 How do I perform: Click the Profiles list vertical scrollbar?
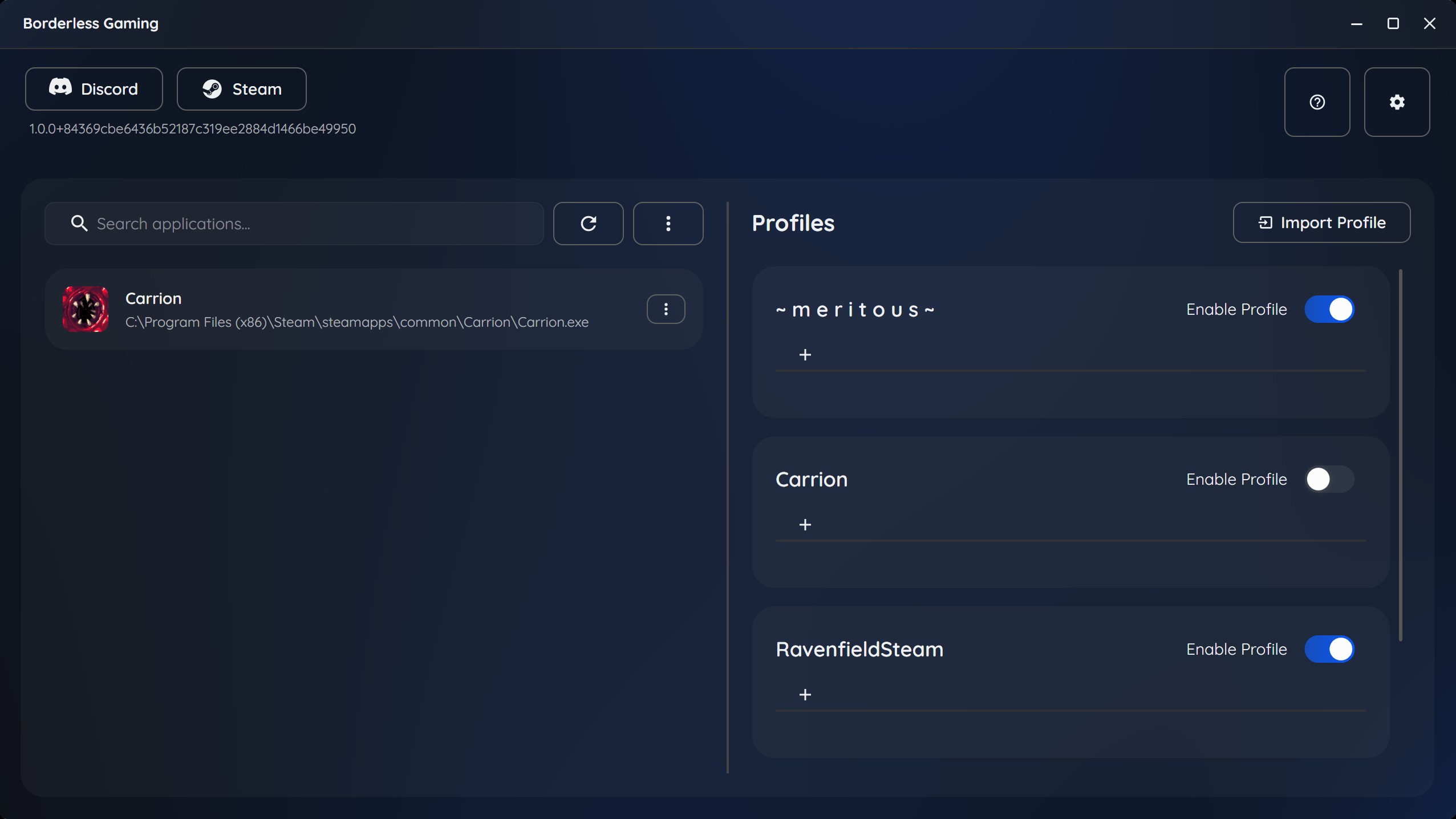pos(1400,456)
